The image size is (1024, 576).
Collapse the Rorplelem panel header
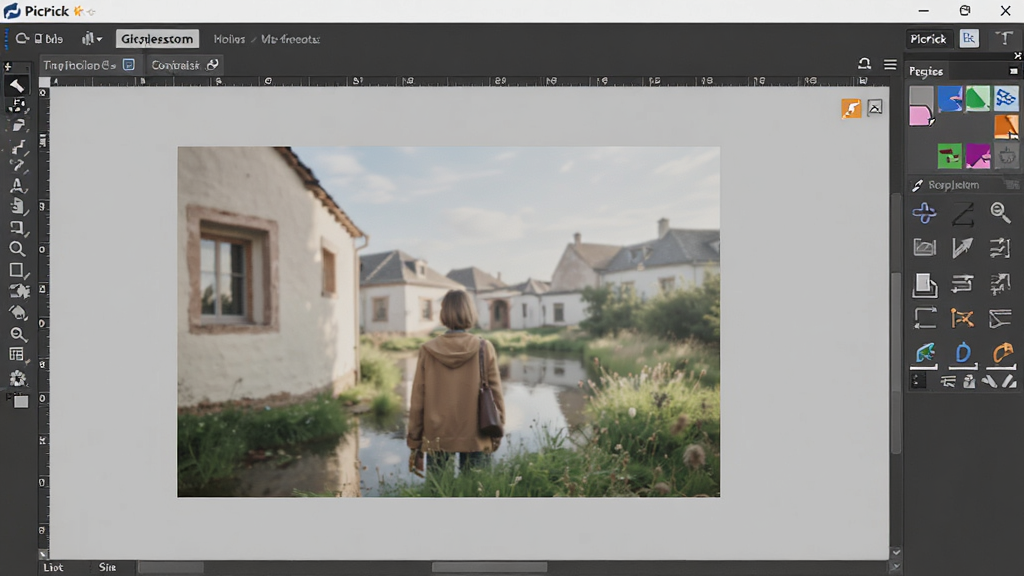[963, 185]
